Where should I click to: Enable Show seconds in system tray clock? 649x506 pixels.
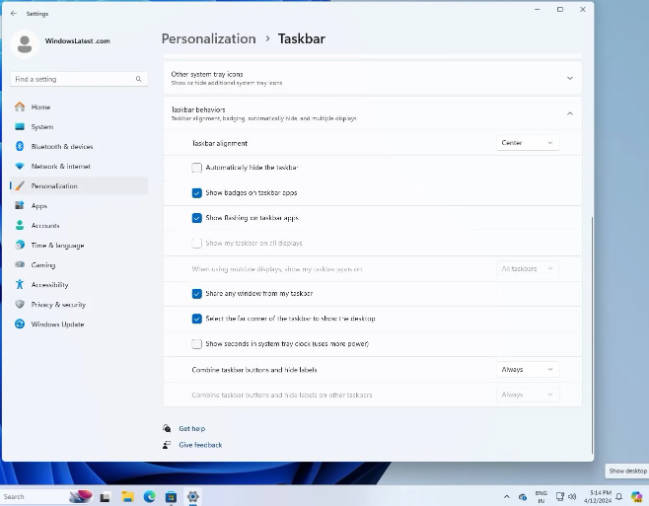pos(197,344)
